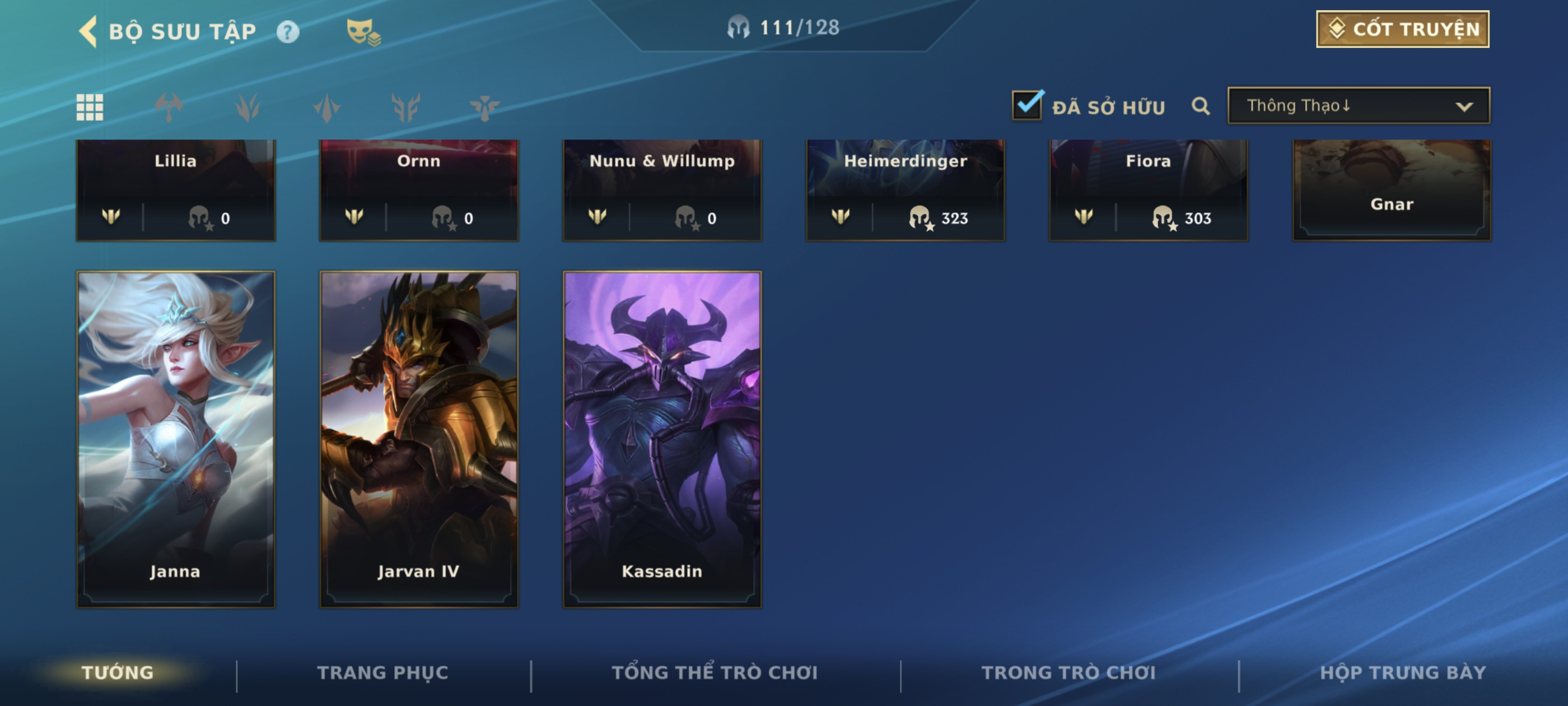Choose the Jarvan IV champion card
The image size is (1568, 706).
419,439
